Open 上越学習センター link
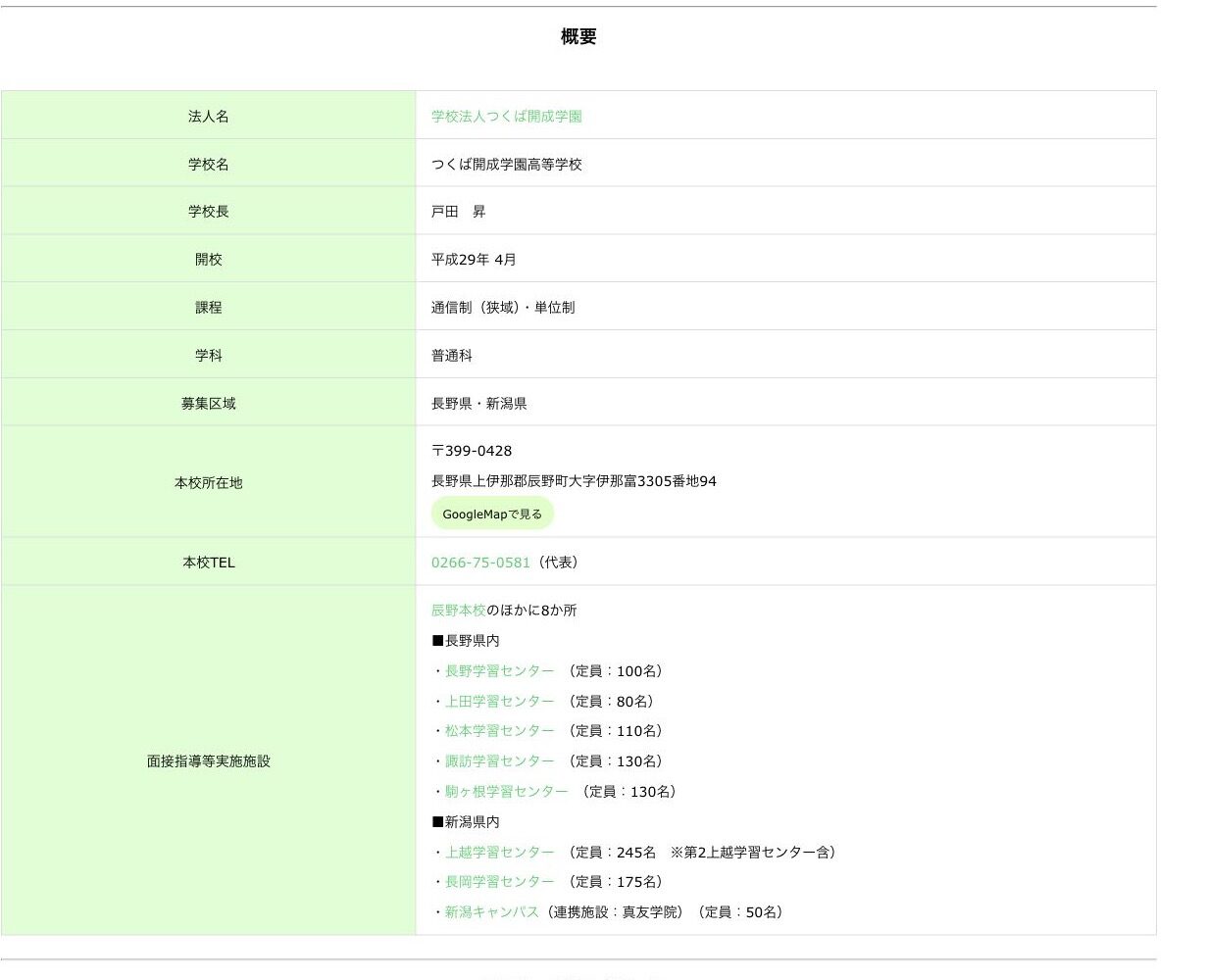This screenshot has height=980, width=1206. 499,853
